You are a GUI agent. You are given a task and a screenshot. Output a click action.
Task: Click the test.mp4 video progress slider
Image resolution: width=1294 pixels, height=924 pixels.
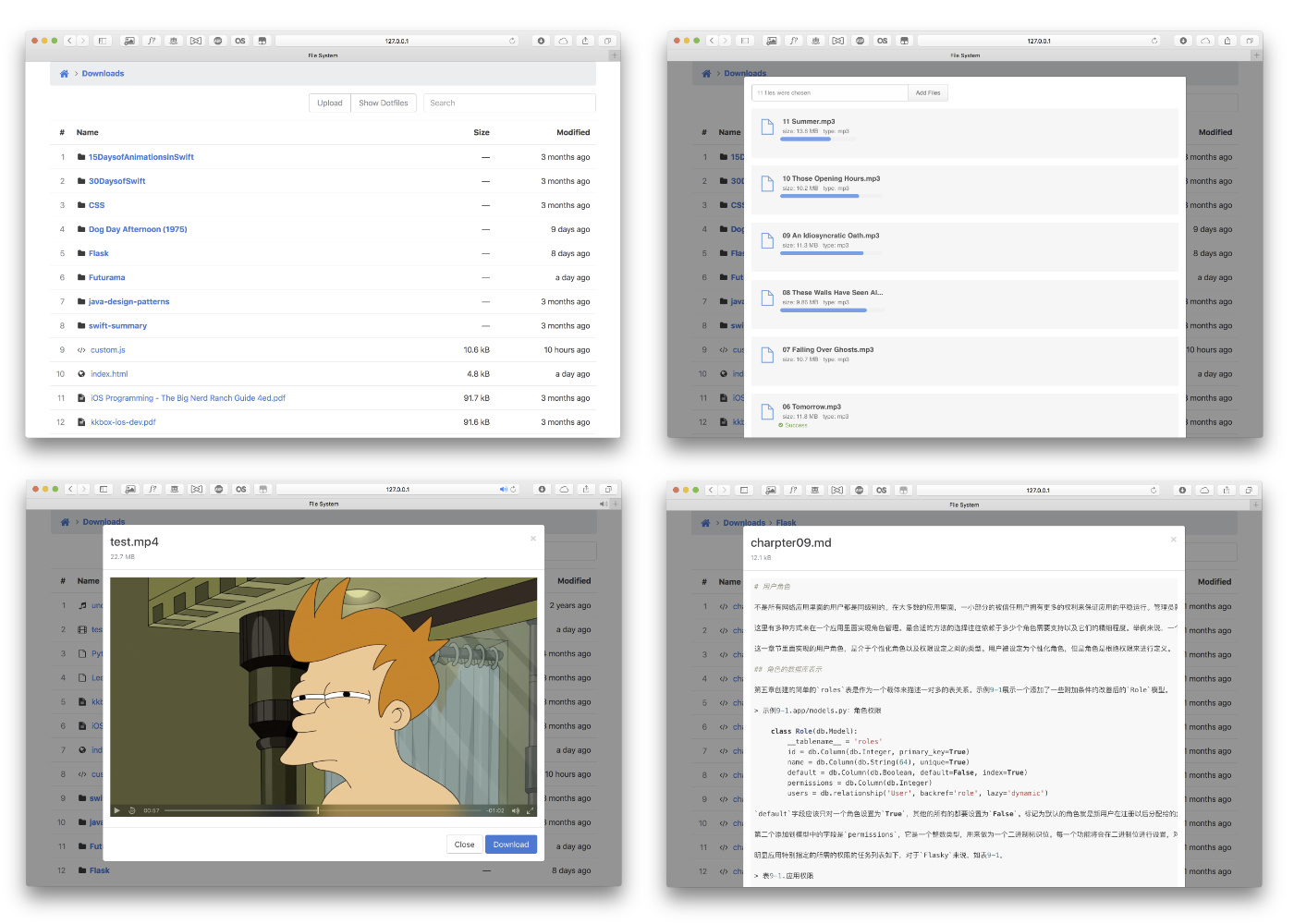(x=323, y=810)
